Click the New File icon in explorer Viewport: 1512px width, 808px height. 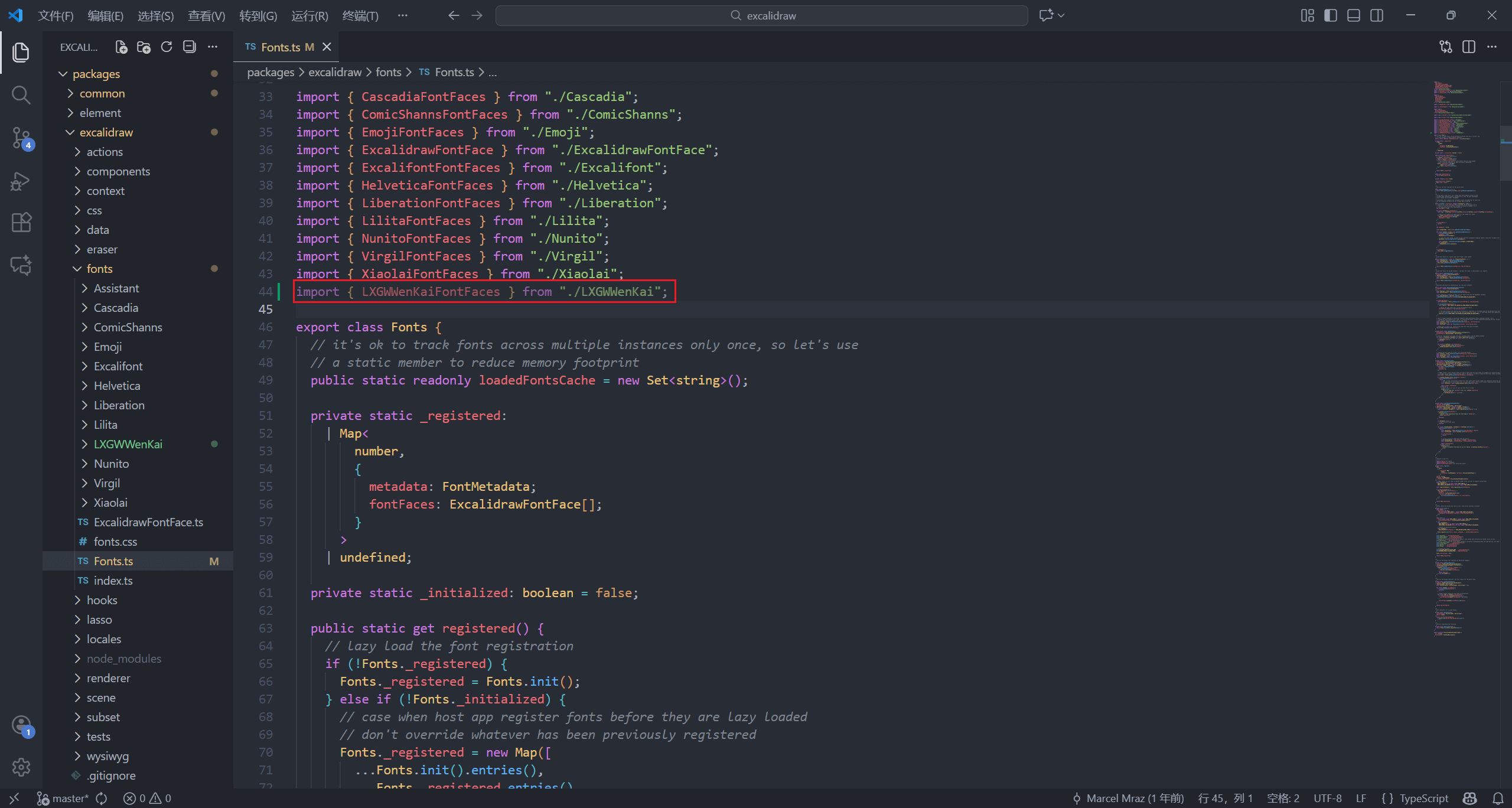(121, 47)
